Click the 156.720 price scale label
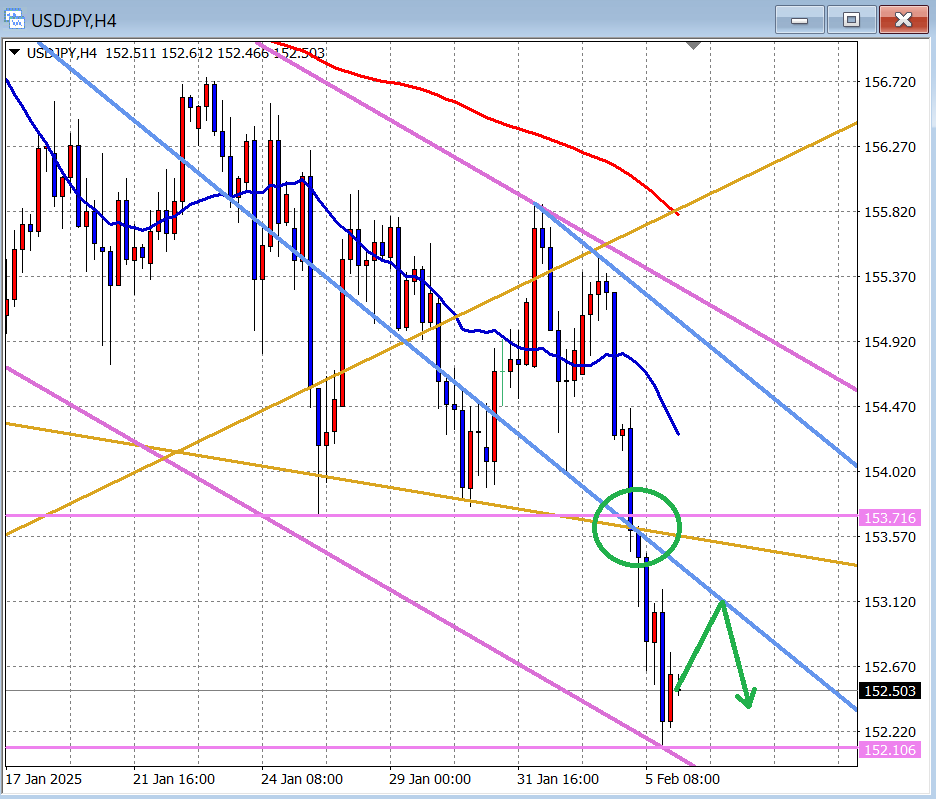 [x=889, y=82]
